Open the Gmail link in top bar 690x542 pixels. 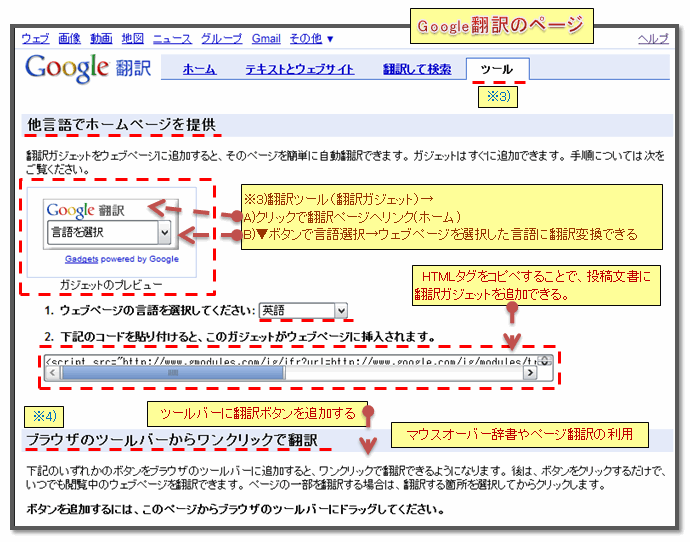266,39
